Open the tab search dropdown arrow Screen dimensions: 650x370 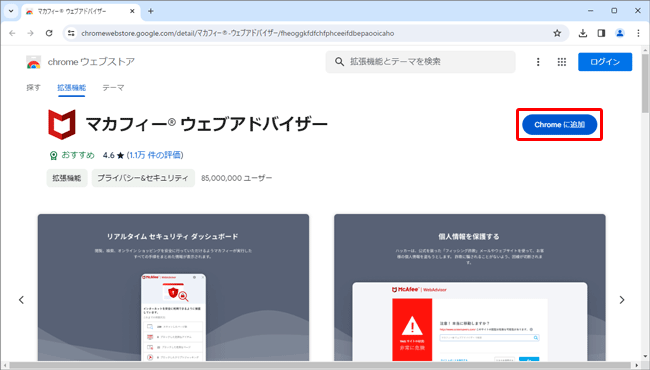click(11, 11)
